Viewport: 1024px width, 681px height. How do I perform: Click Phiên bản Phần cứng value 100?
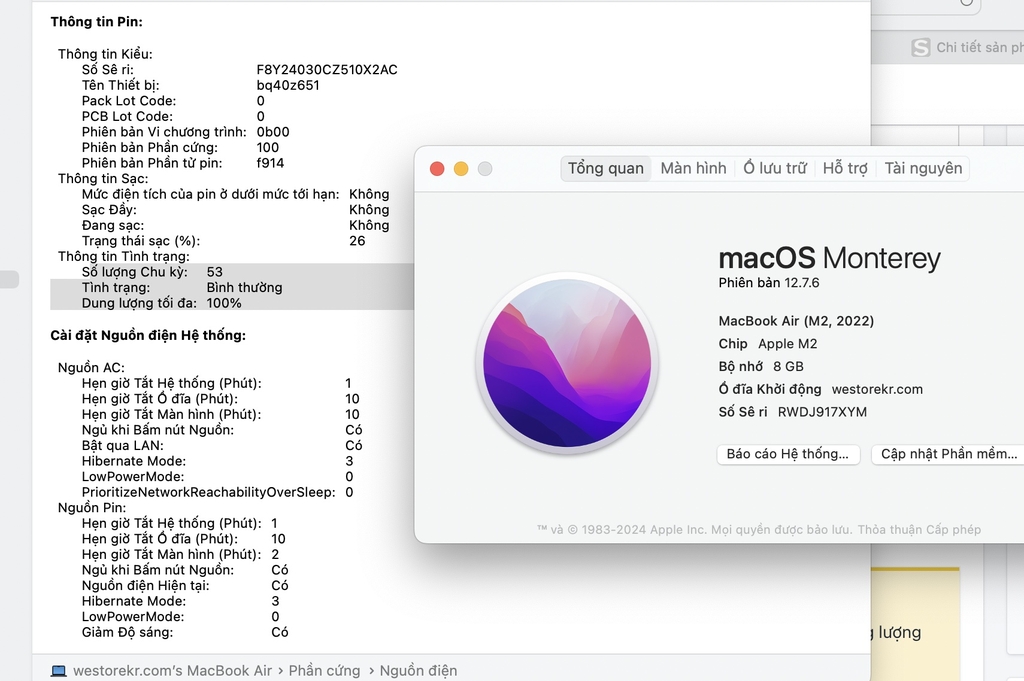268,148
